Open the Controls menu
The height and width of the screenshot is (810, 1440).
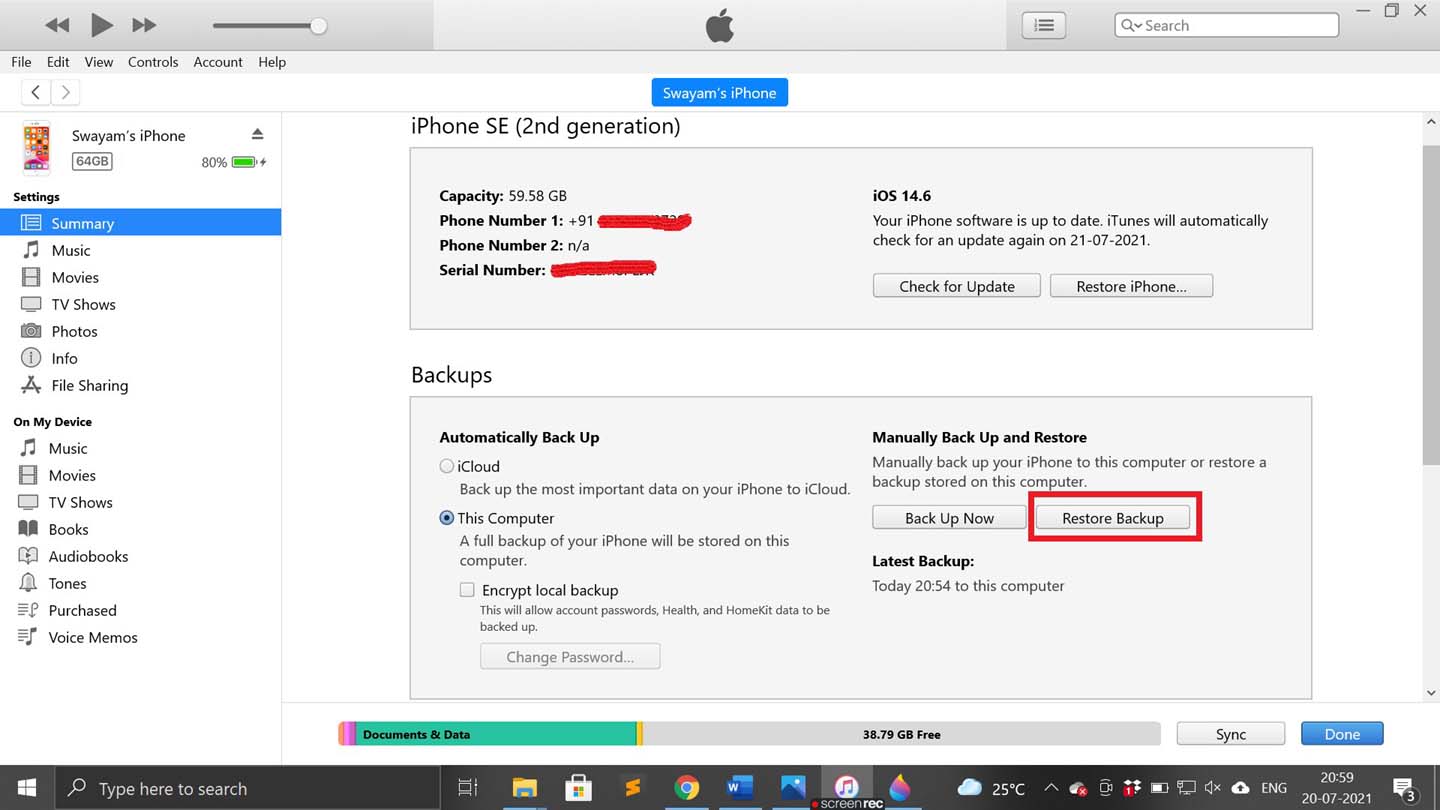pyautogui.click(x=153, y=62)
